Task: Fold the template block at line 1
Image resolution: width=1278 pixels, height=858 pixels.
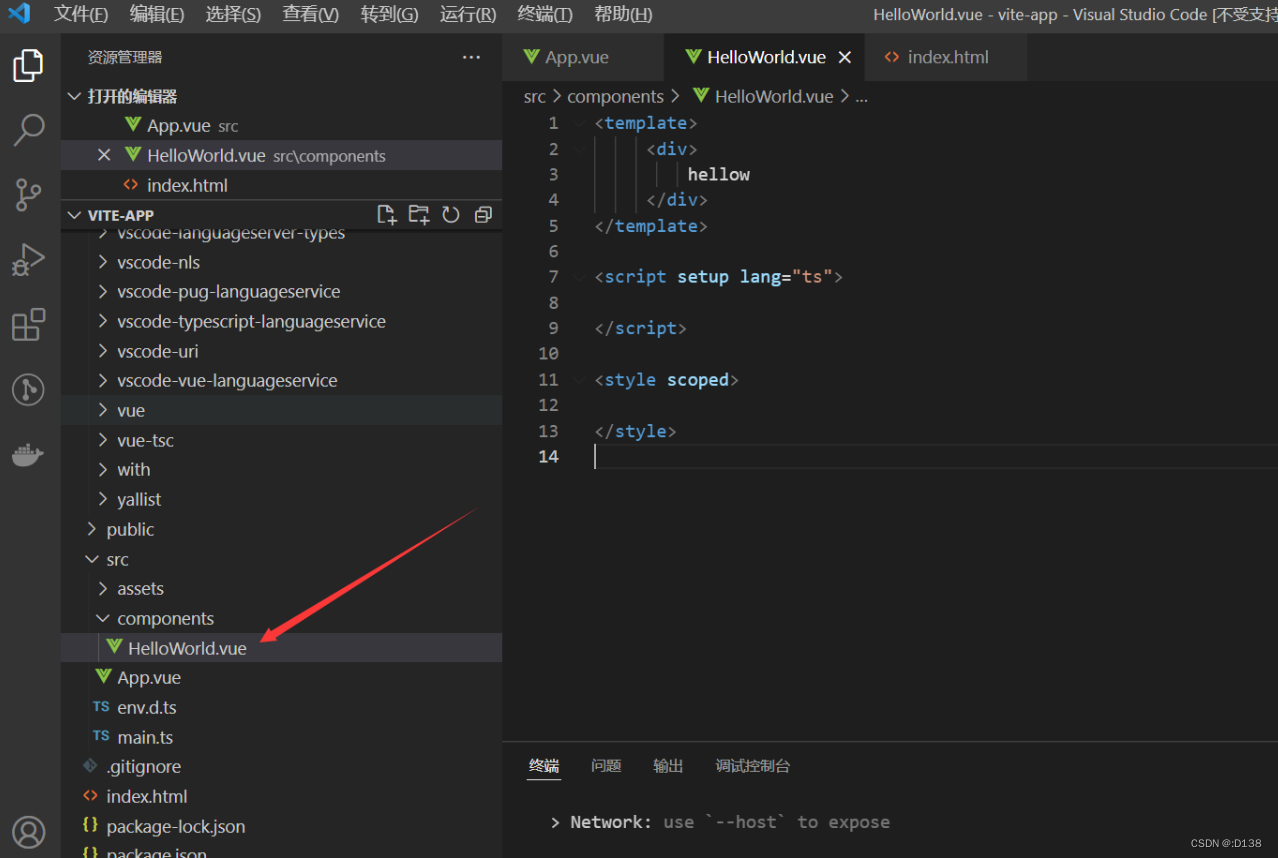Action: (579, 123)
